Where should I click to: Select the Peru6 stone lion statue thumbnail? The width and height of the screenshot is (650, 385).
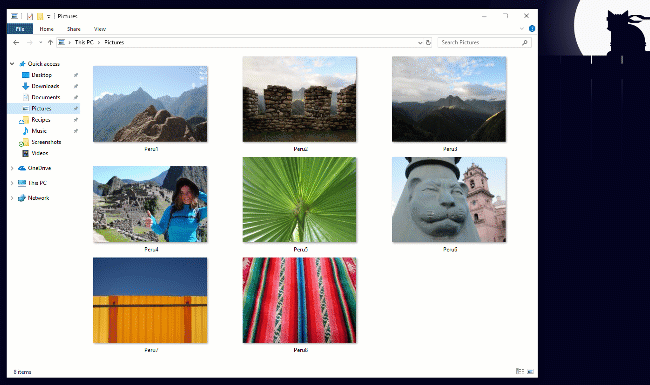[449, 200]
